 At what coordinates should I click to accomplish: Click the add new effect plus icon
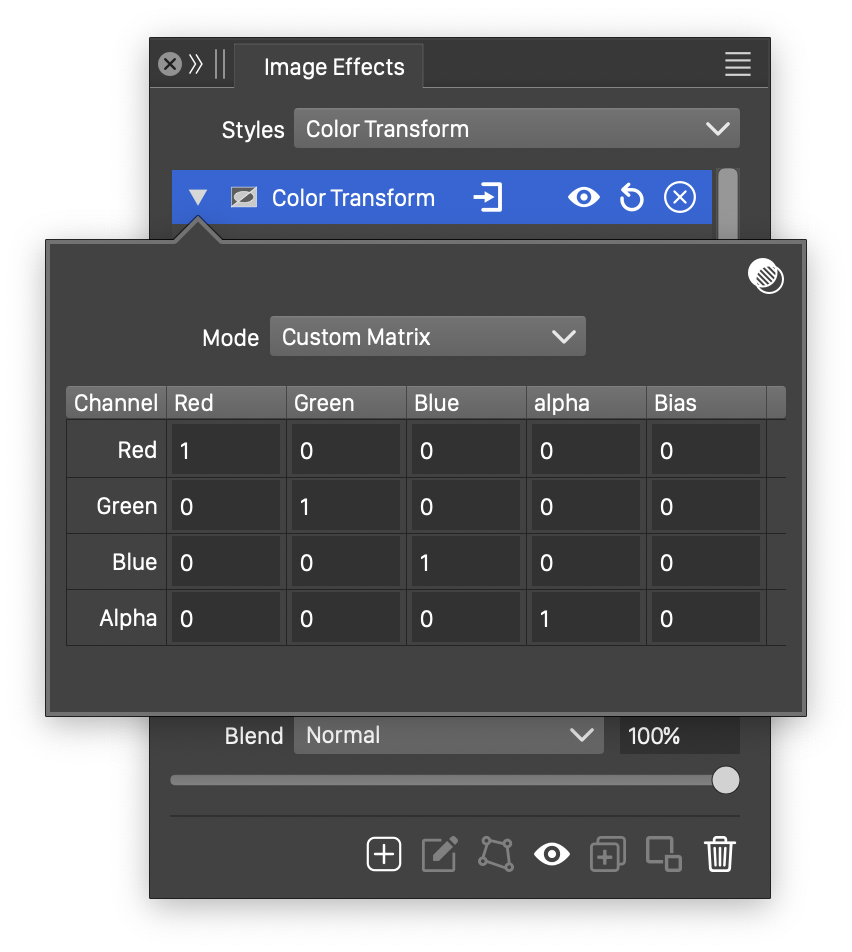[x=384, y=854]
